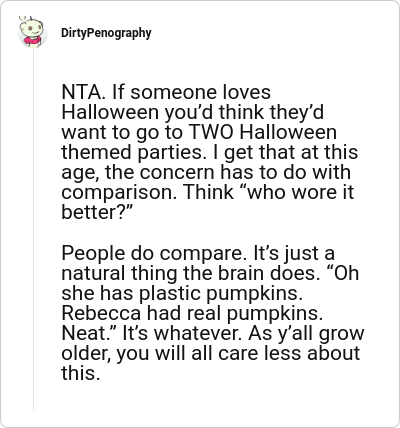Viewport: 400px width, 428px height.
Task: Click the pink shirt on the Snoo avatar
Action: point(32,41)
